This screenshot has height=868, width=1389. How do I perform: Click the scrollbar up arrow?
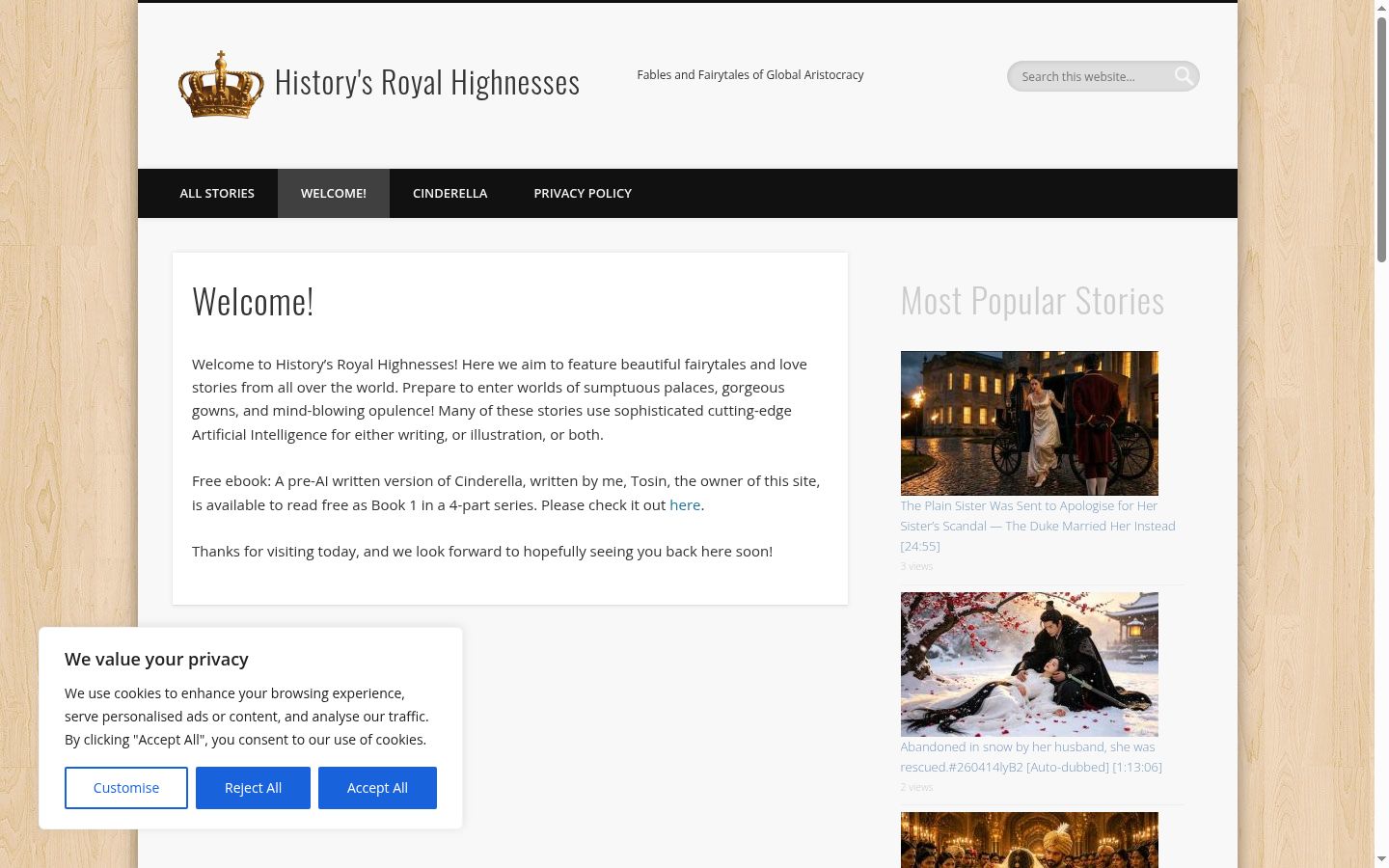1381,8
